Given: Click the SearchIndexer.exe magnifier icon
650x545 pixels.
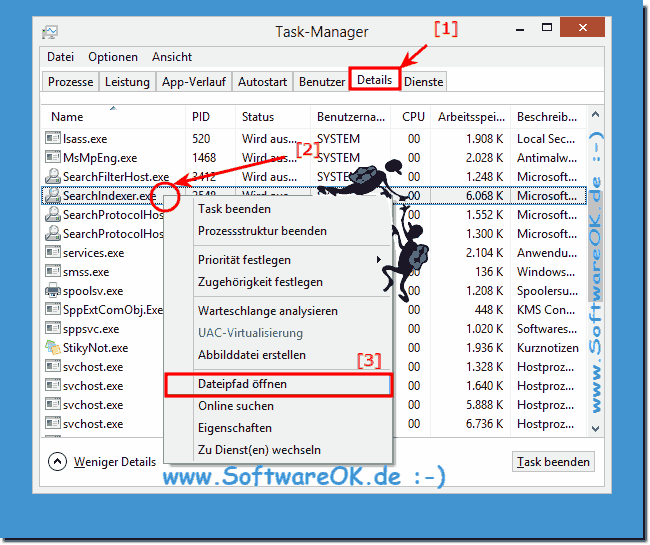Looking at the screenshot, I should pos(53,195).
